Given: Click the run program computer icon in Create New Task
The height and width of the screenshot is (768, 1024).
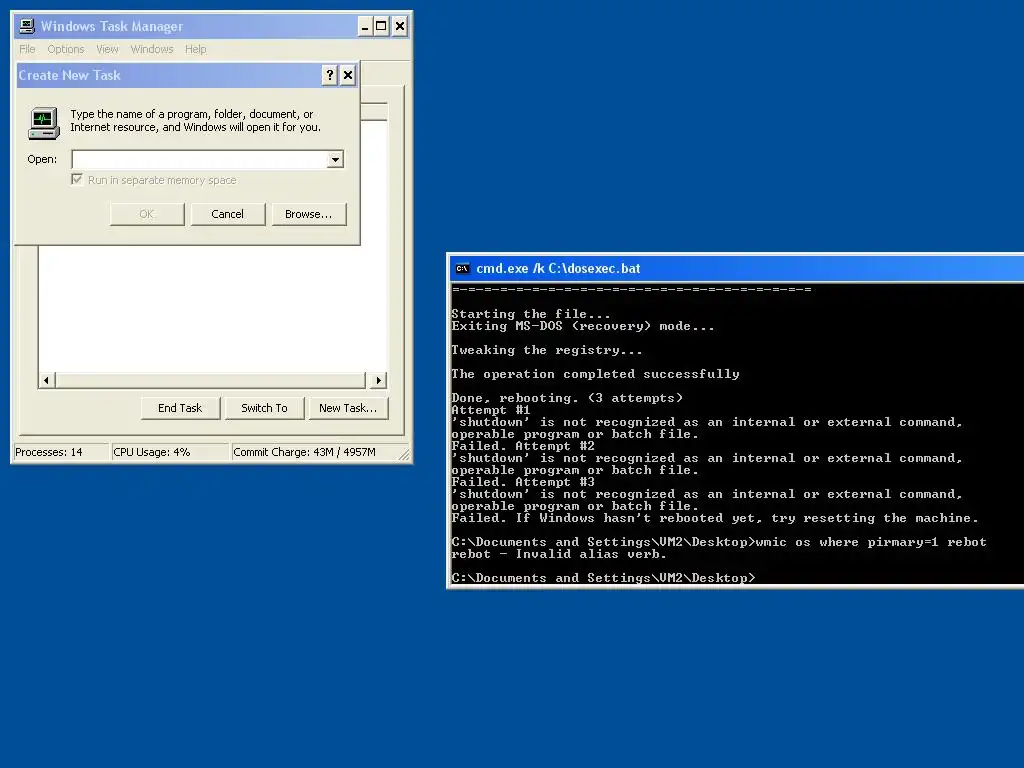Looking at the screenshot, I should (44, 123).
